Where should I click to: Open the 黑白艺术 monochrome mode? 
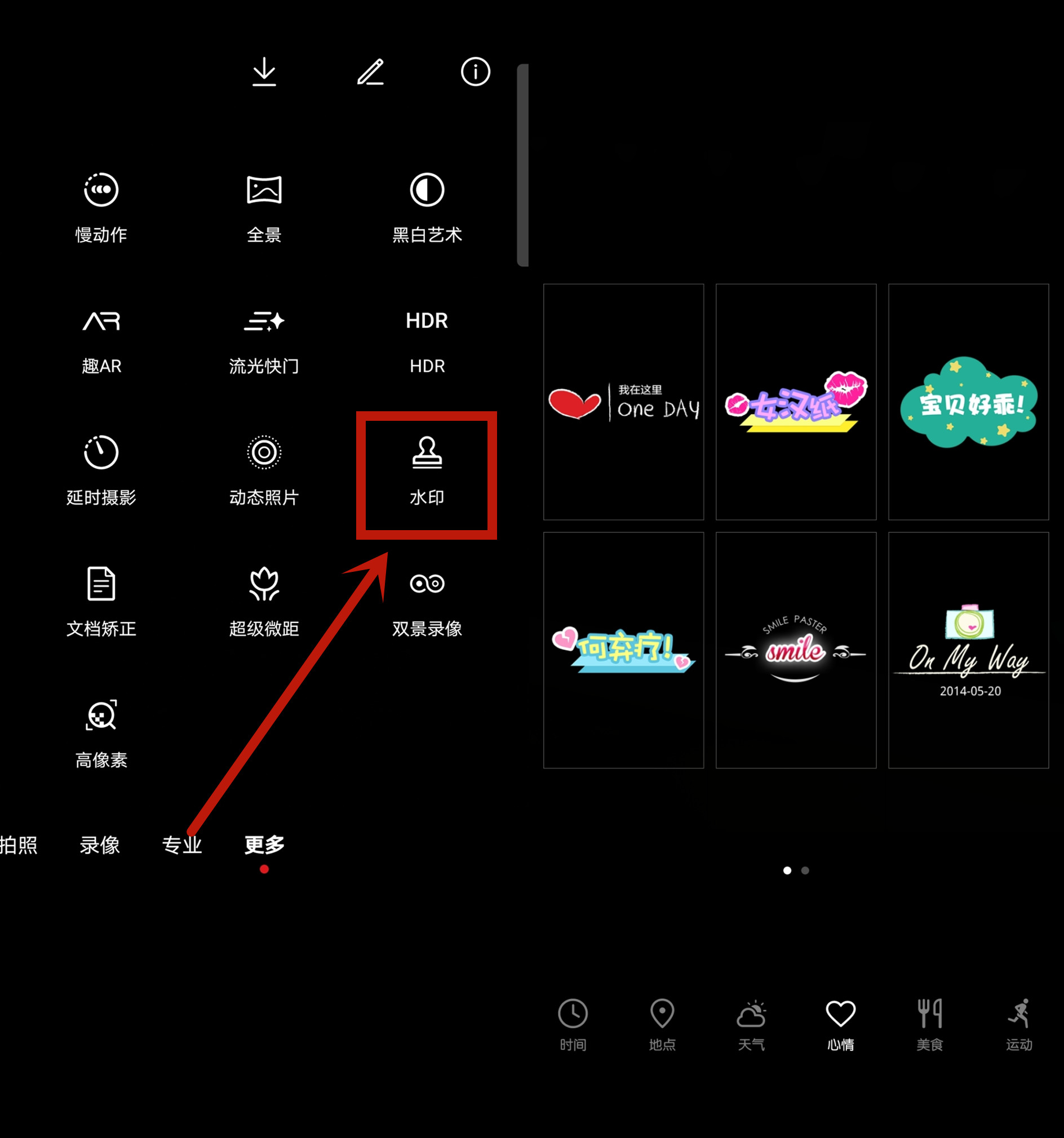pyautogui.click(x=427, y=208)
